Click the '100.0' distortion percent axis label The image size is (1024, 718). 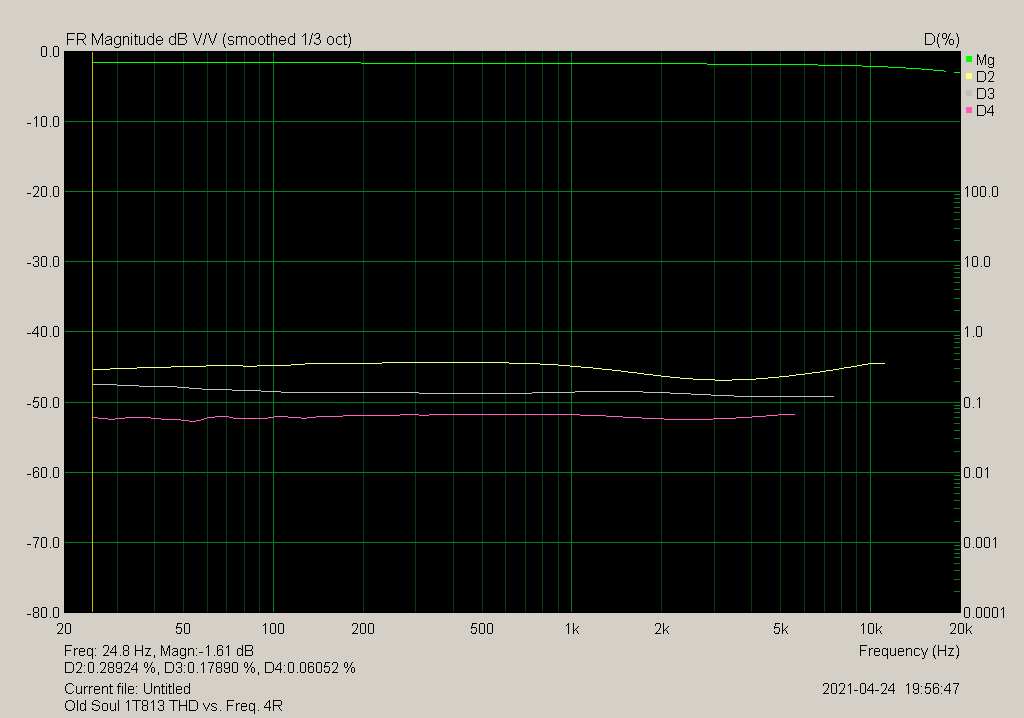(x=981, y=192)
